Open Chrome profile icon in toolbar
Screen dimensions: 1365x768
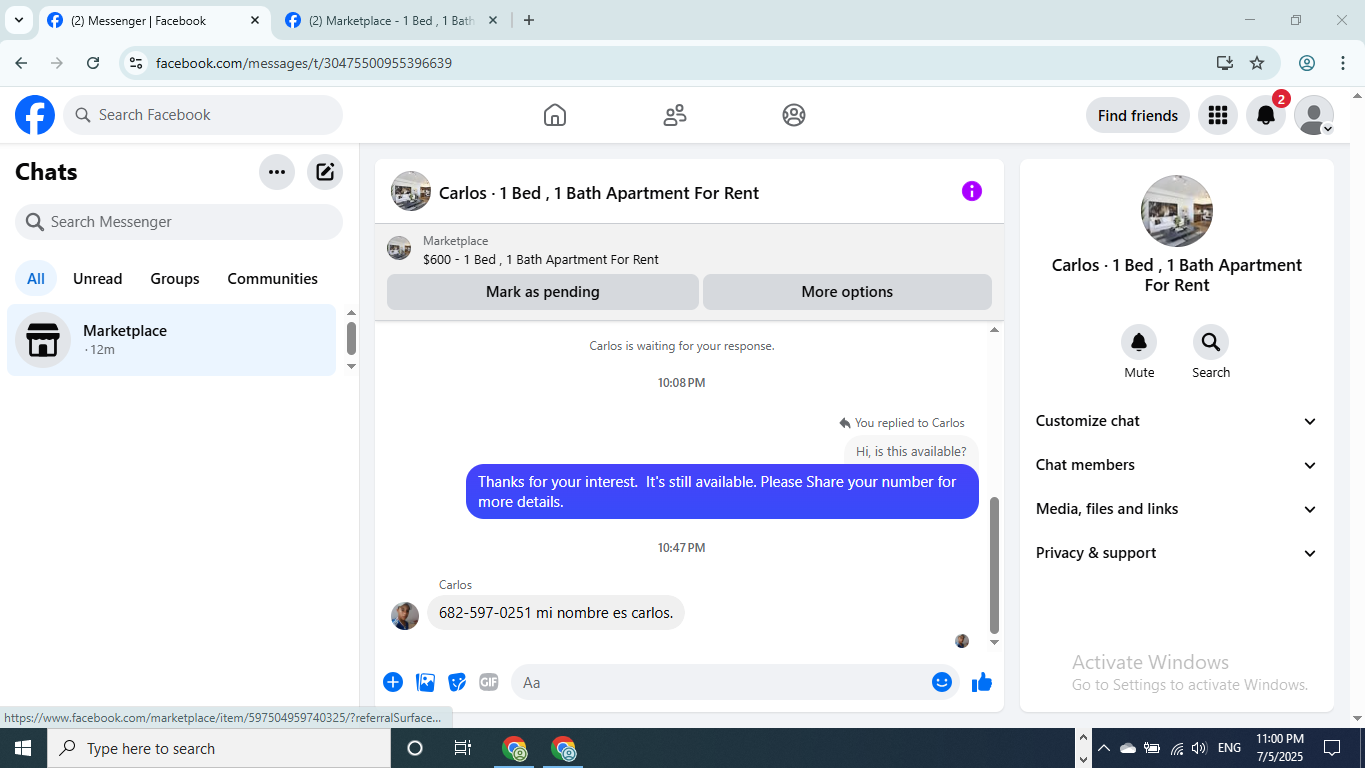coord(1307,63)
